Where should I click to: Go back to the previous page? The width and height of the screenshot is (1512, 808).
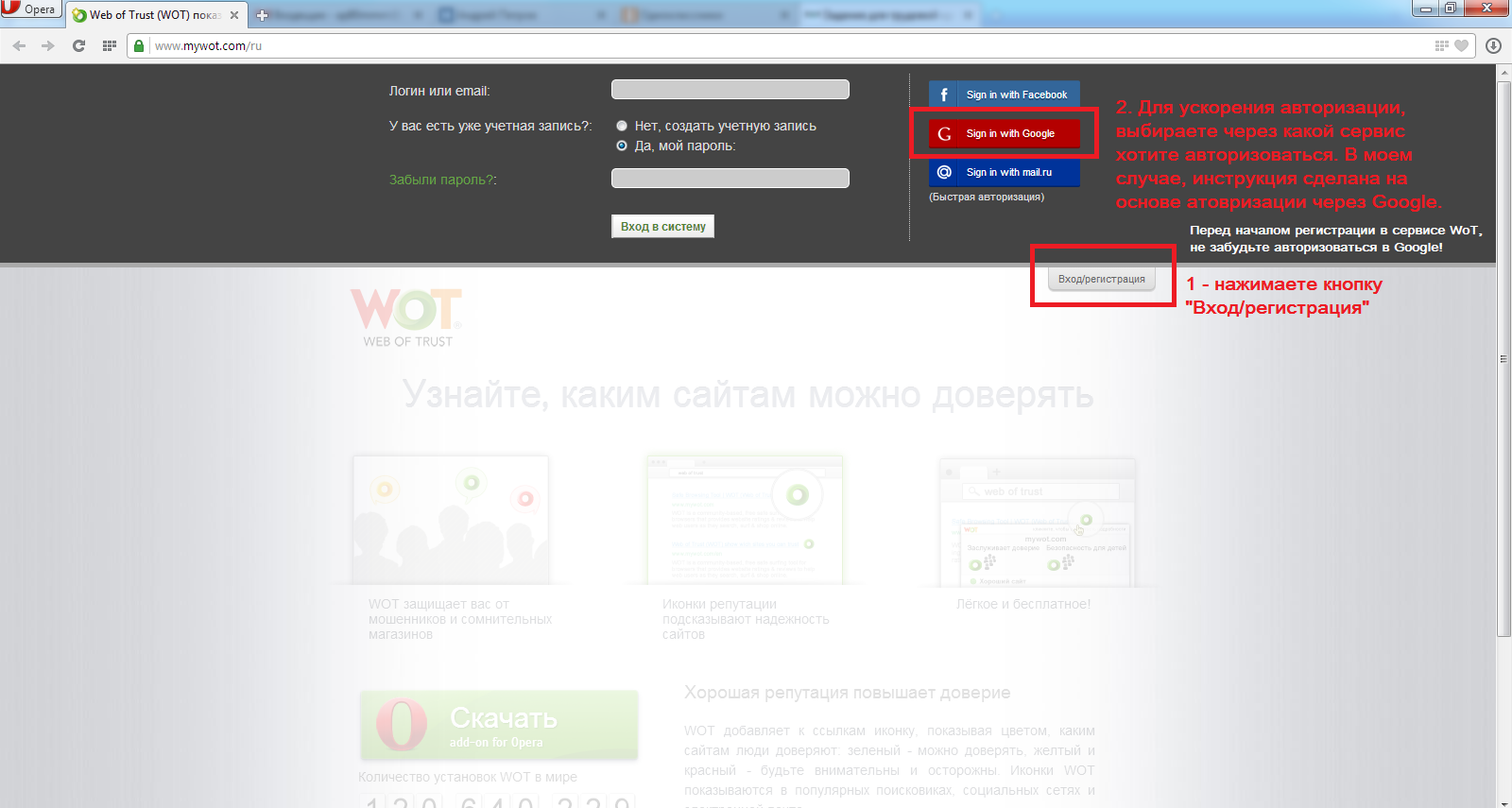pos(19,45)
